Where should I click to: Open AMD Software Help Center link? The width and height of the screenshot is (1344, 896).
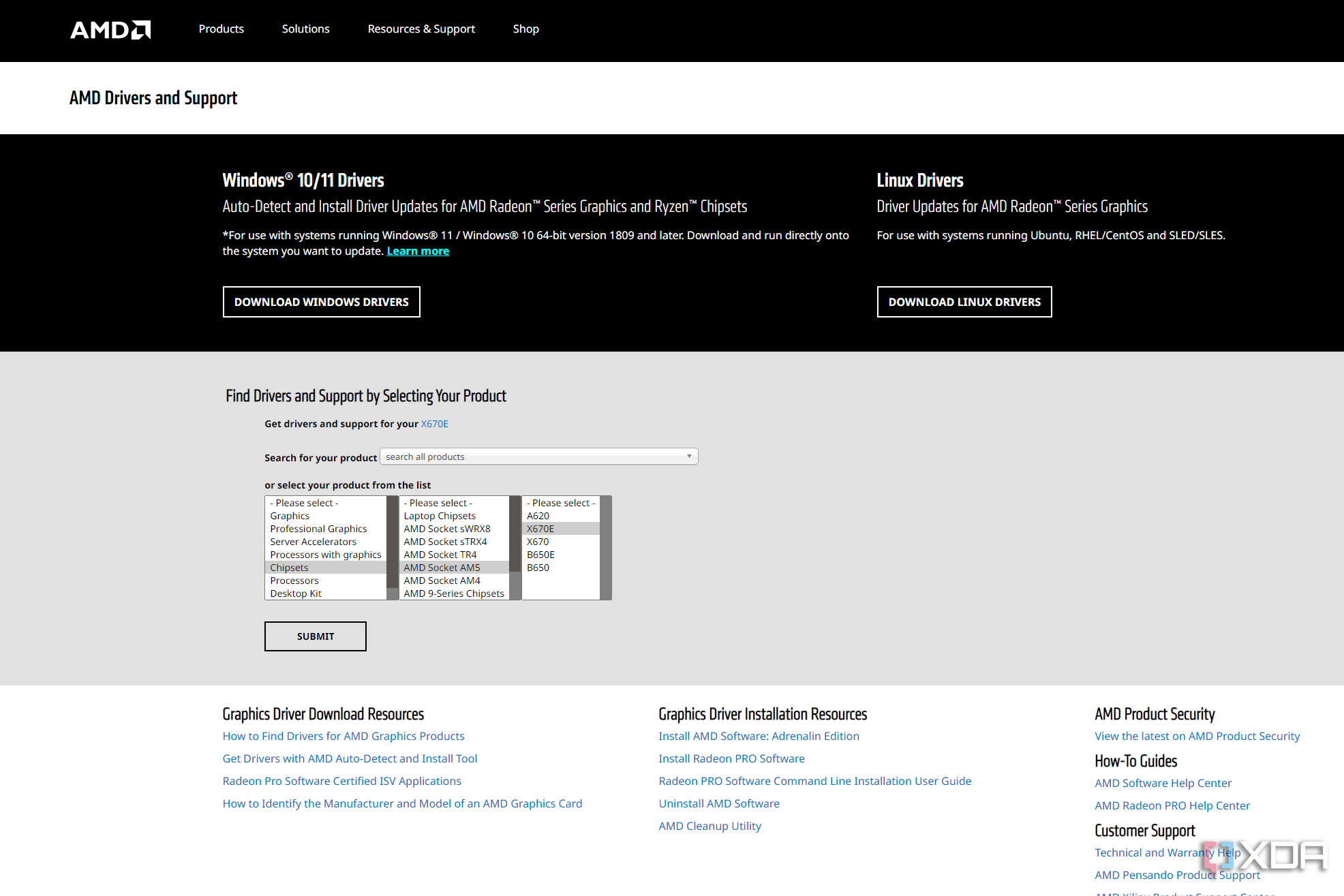point(1163,783)
